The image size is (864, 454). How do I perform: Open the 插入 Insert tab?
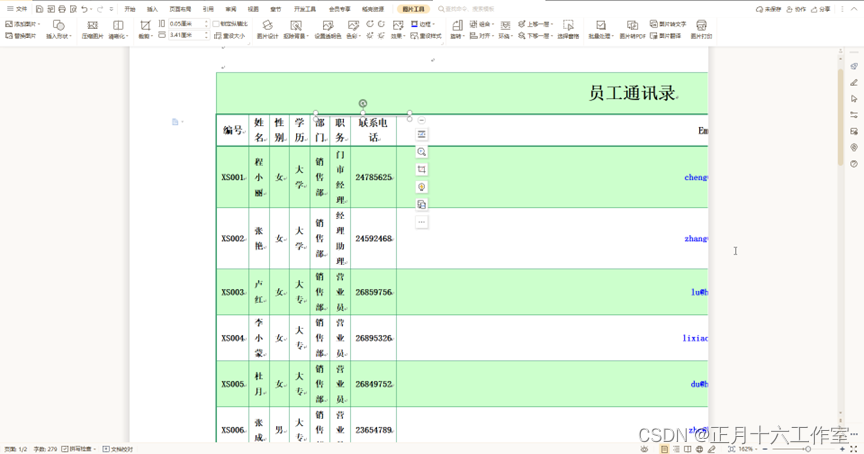(x=152, y=9)
